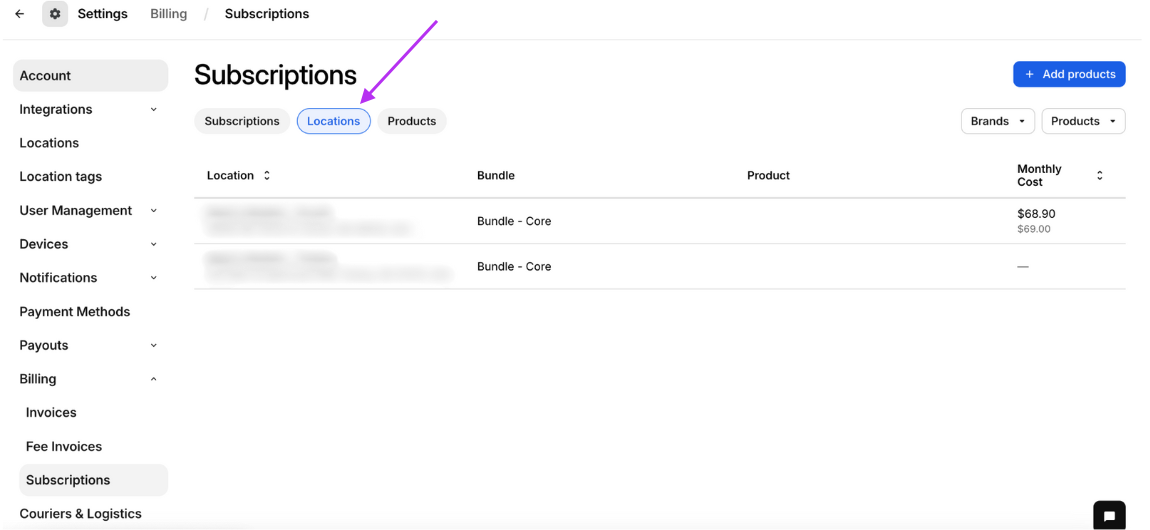Open Couriers & Logistics in the sidebar
The width and height of the screenshot is (1150, 530).
pos(81,514)
